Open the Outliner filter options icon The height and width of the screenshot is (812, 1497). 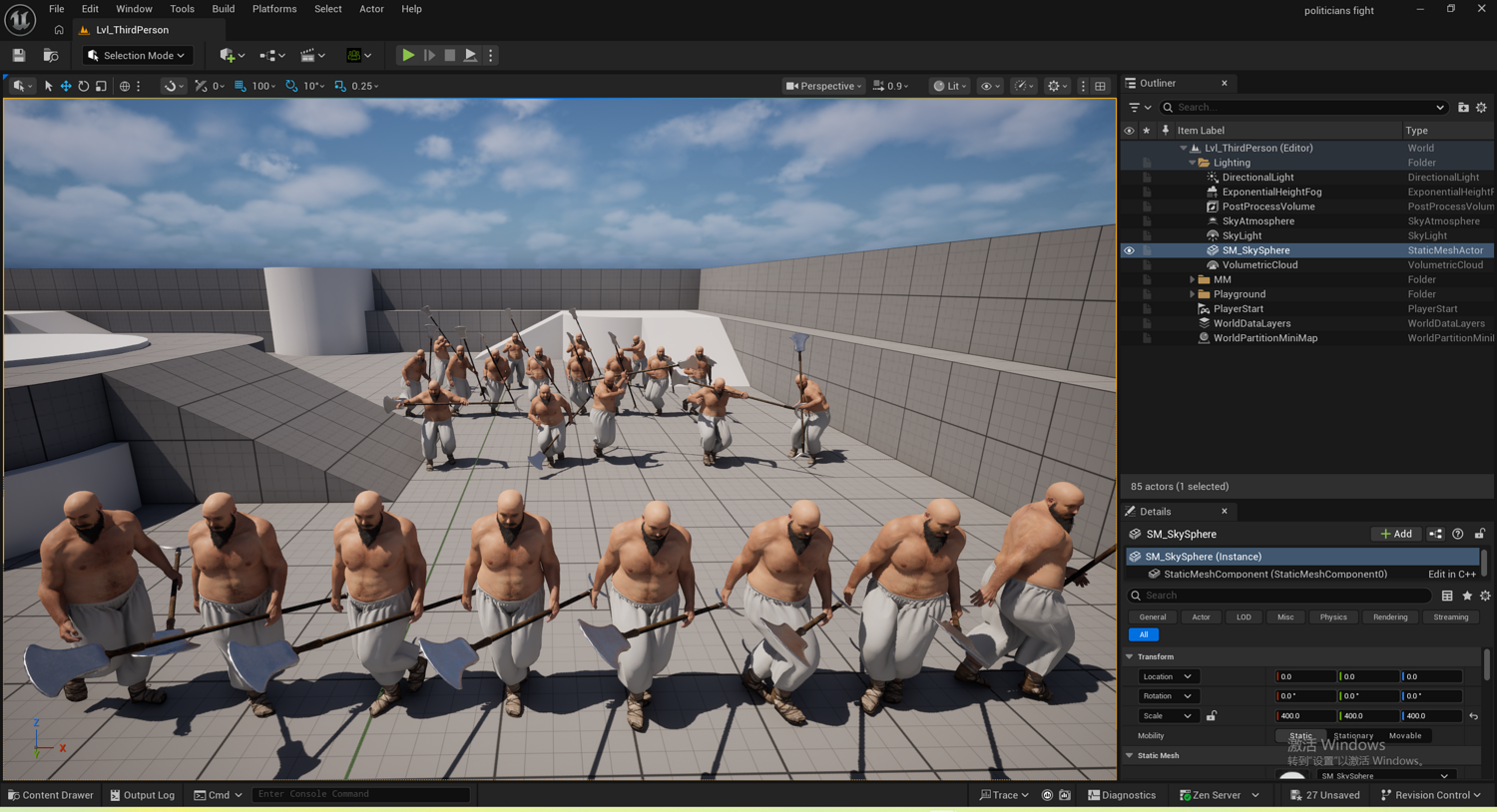1139,108
